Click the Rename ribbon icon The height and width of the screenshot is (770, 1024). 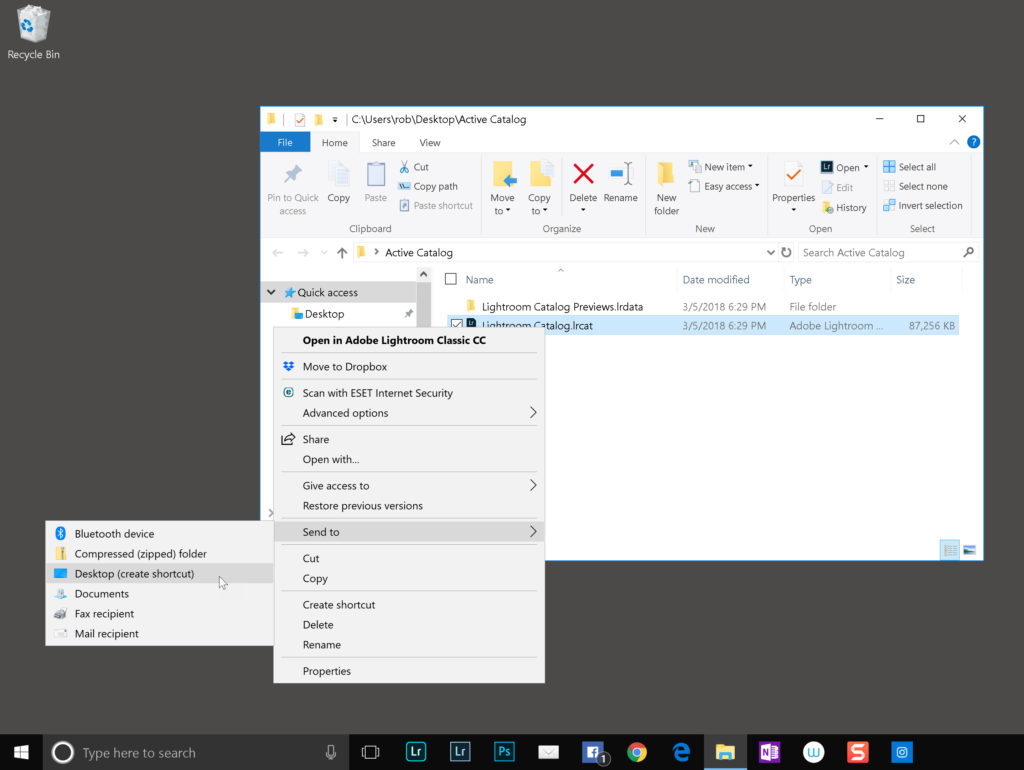(620, 174)
